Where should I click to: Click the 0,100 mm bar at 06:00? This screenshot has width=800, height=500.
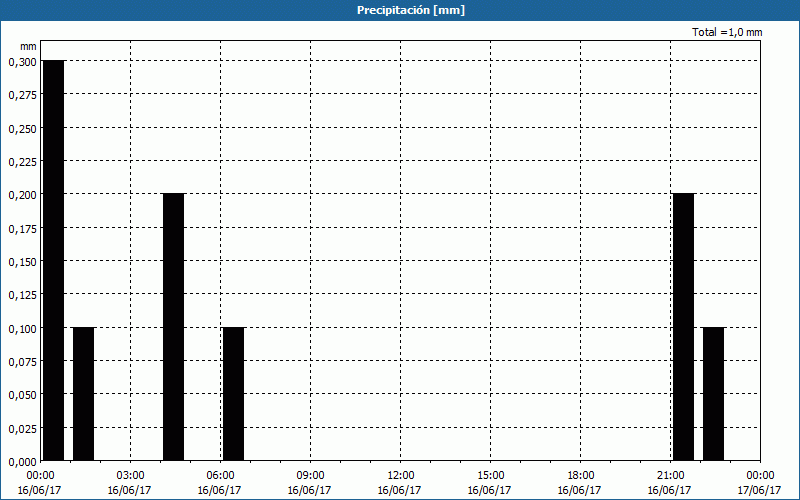pos(234,394)
